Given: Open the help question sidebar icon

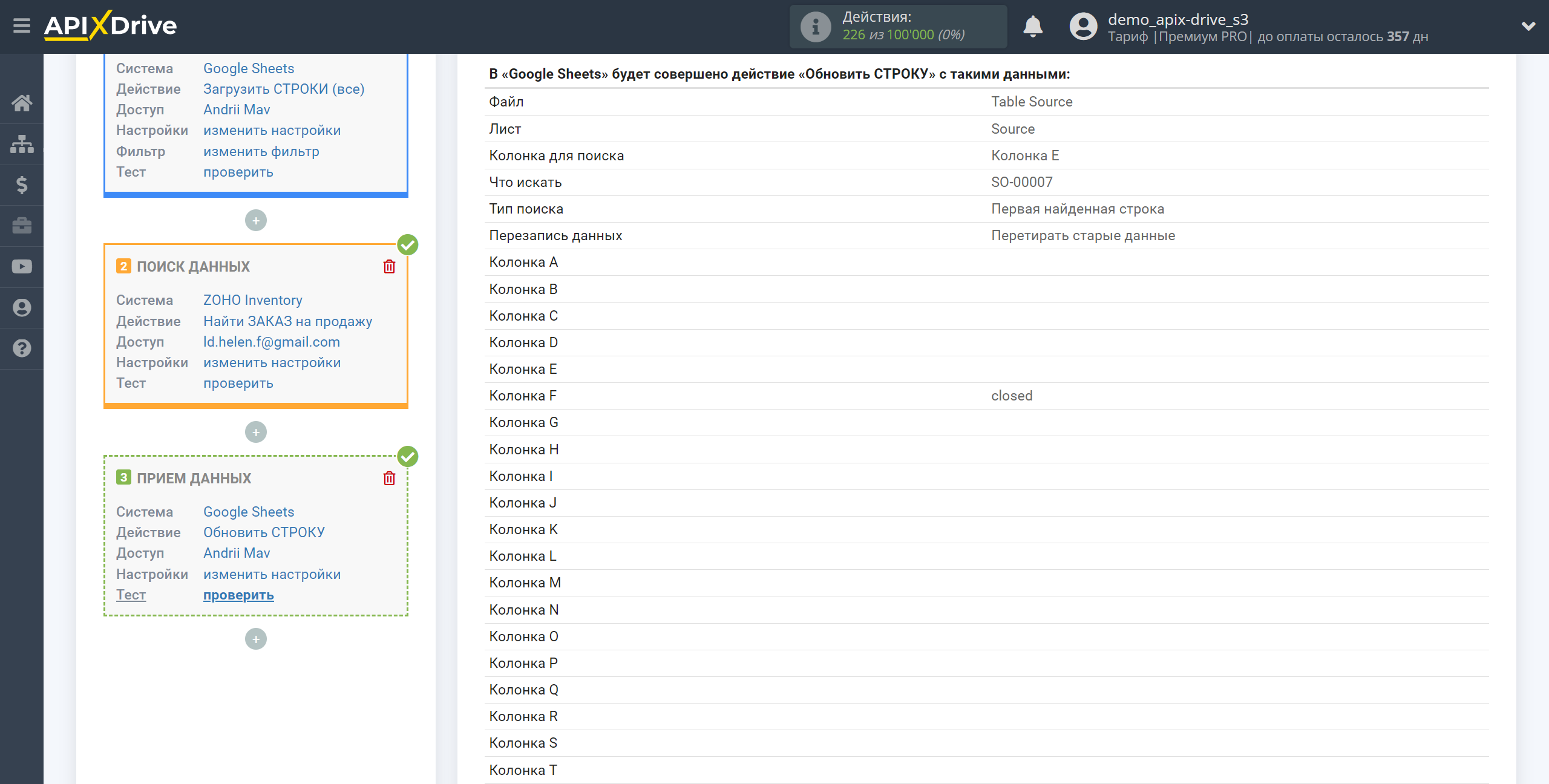Looking at the screenshot, I should [x=22, y=348].
